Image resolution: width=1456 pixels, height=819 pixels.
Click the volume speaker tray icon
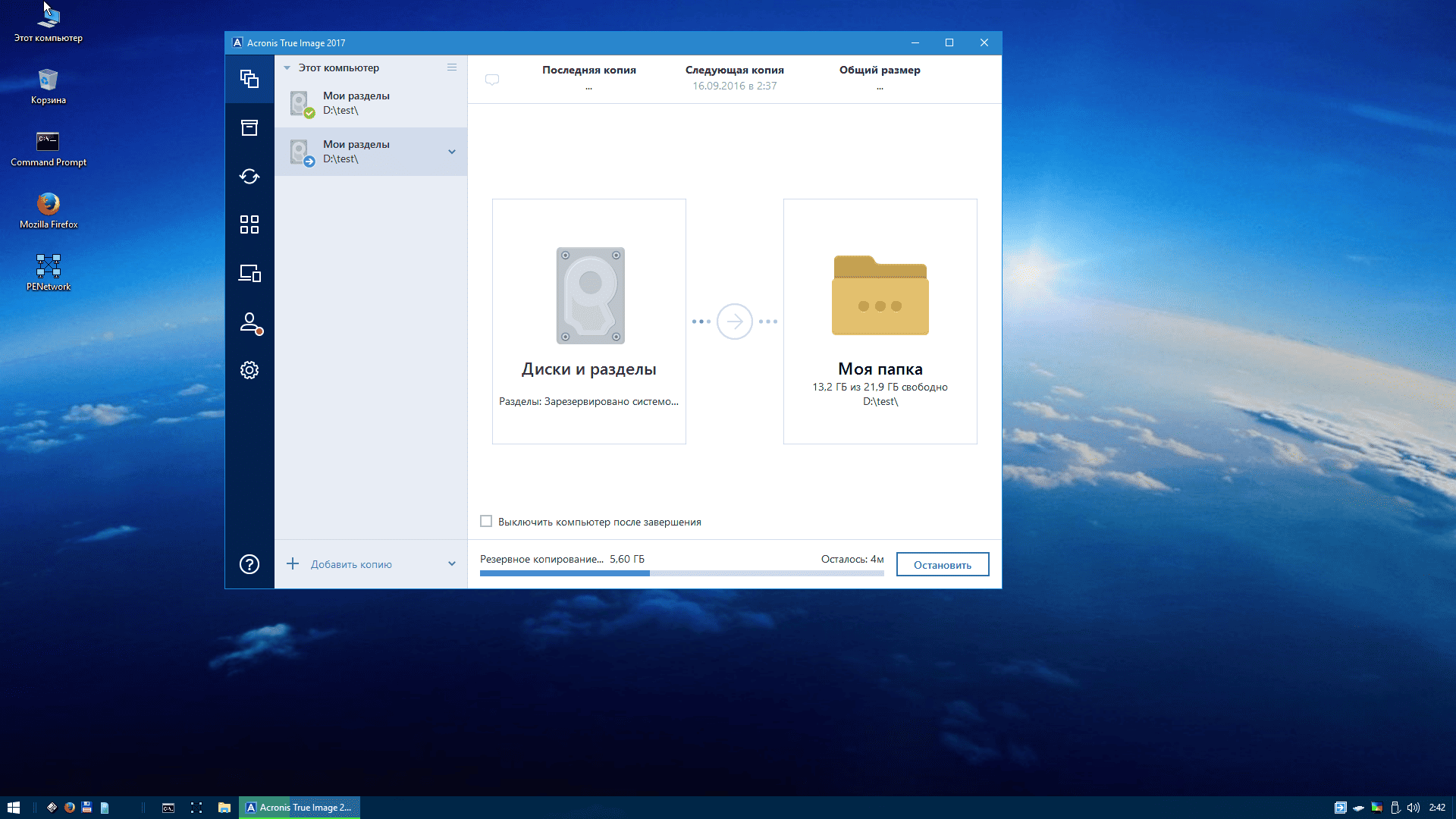click(x=1414, y=808)
